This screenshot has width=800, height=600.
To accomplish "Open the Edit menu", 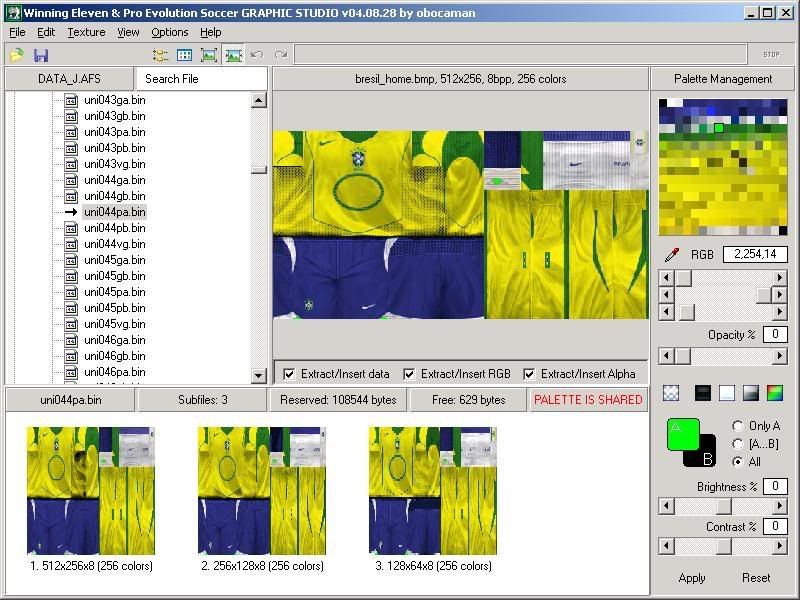I will (46, 32).
